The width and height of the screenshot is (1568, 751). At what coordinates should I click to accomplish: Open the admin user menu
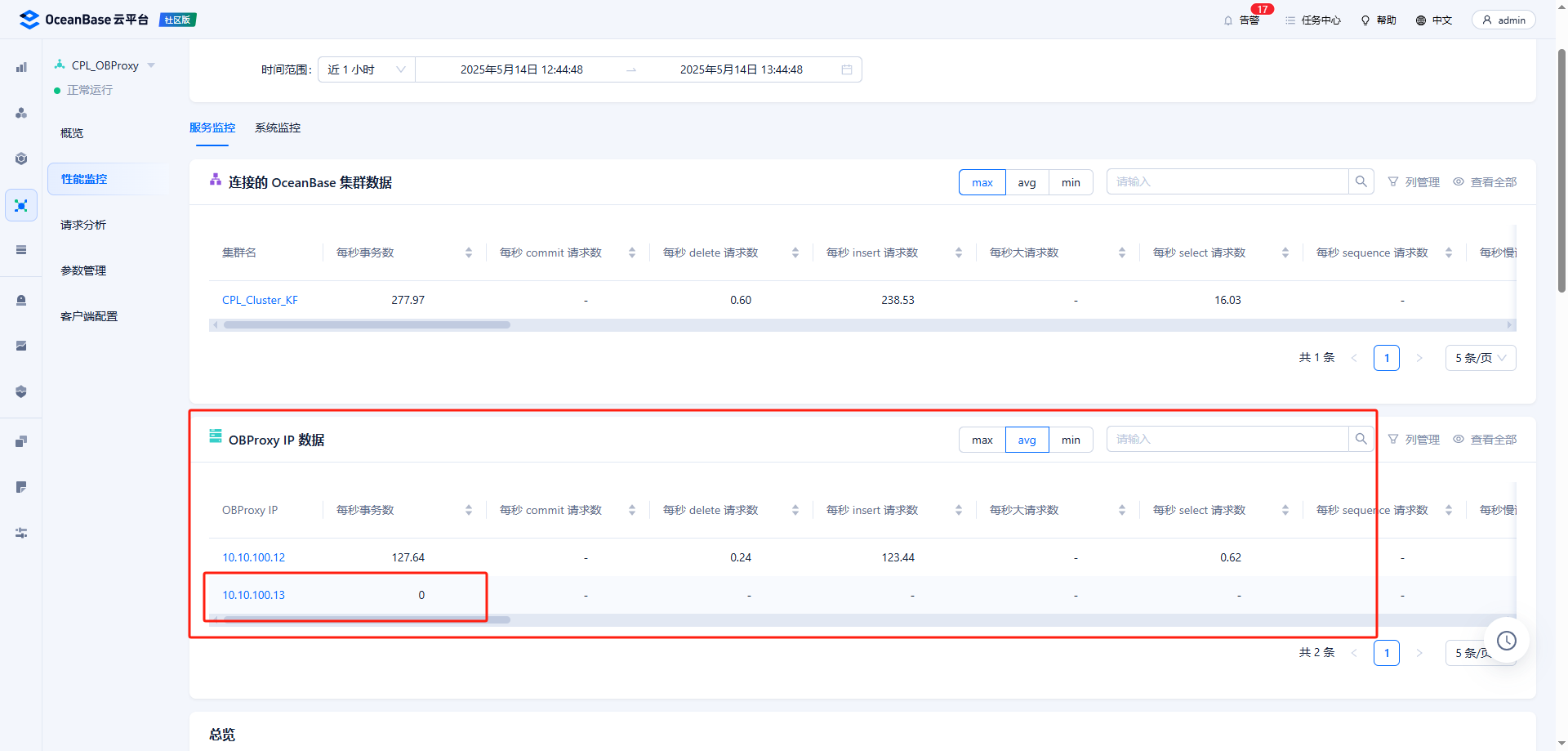point(1503,20)
